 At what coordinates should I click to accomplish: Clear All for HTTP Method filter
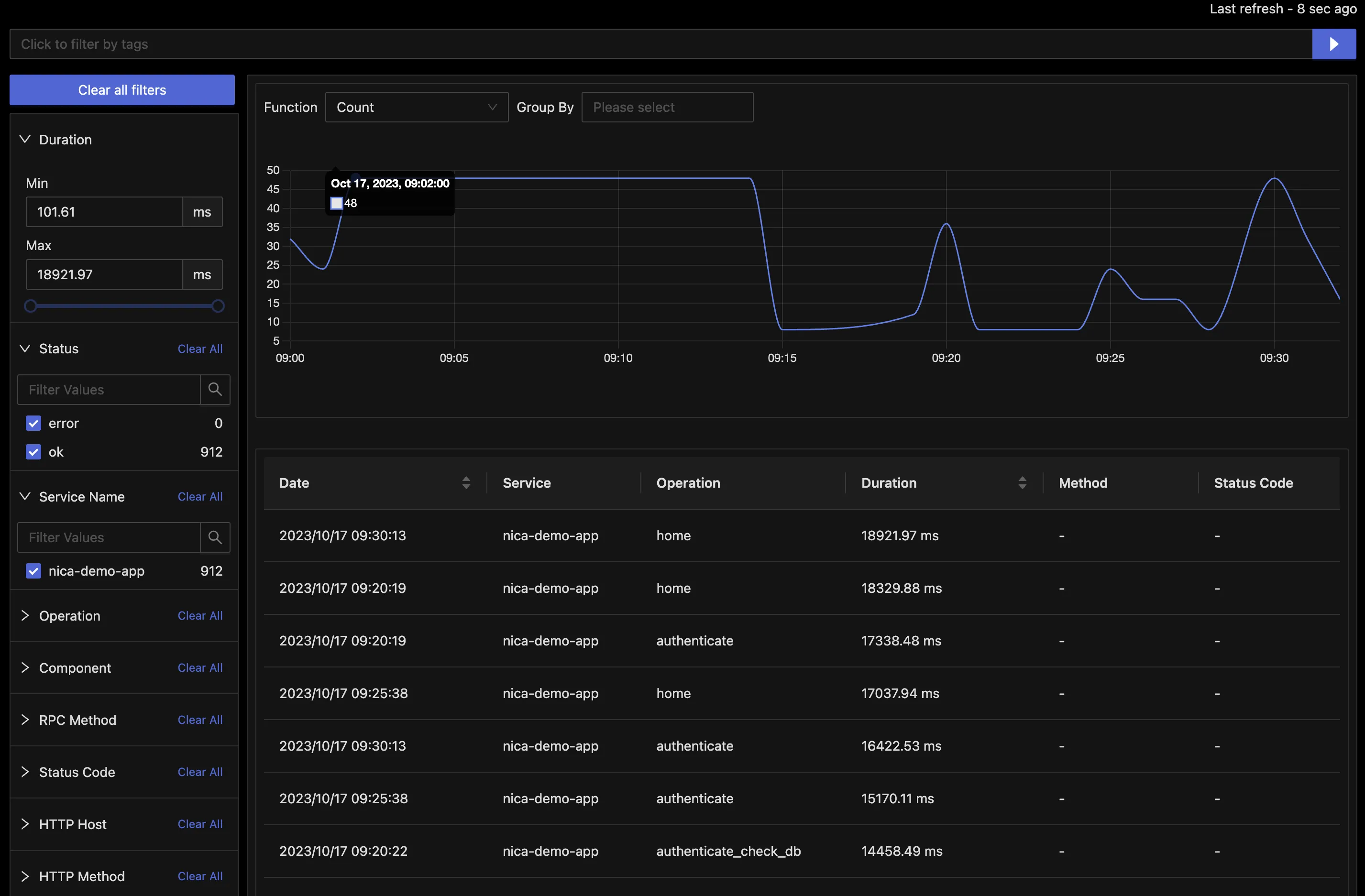coord(199,876)
